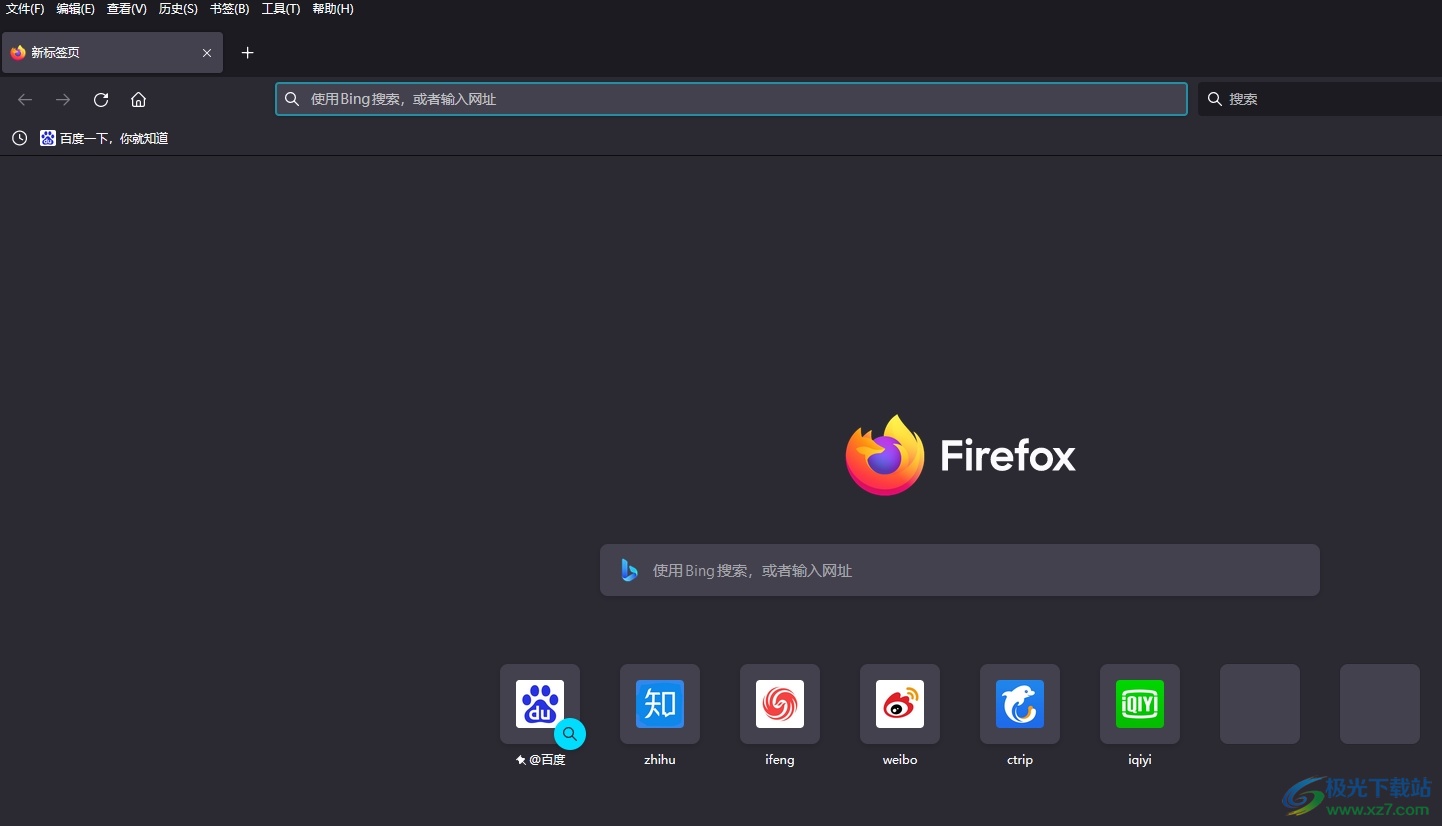Open the 帮助(H) menu
This screenshot has height=826, width=1442.
click(333, 9)
